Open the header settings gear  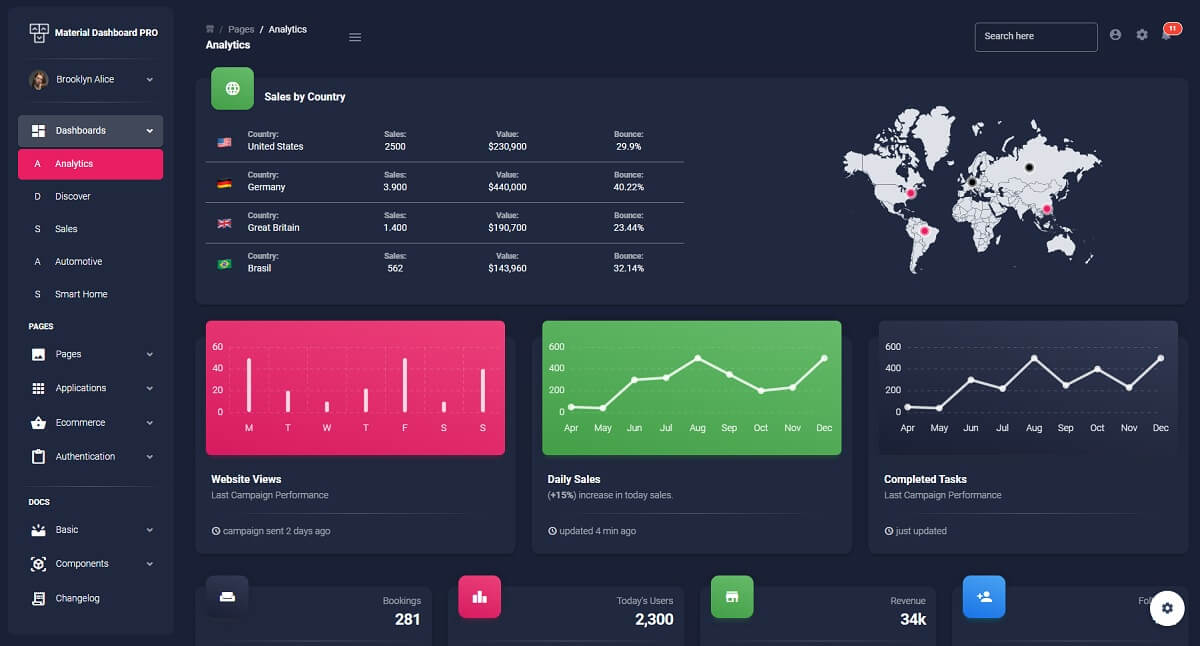click(1142, 34)
